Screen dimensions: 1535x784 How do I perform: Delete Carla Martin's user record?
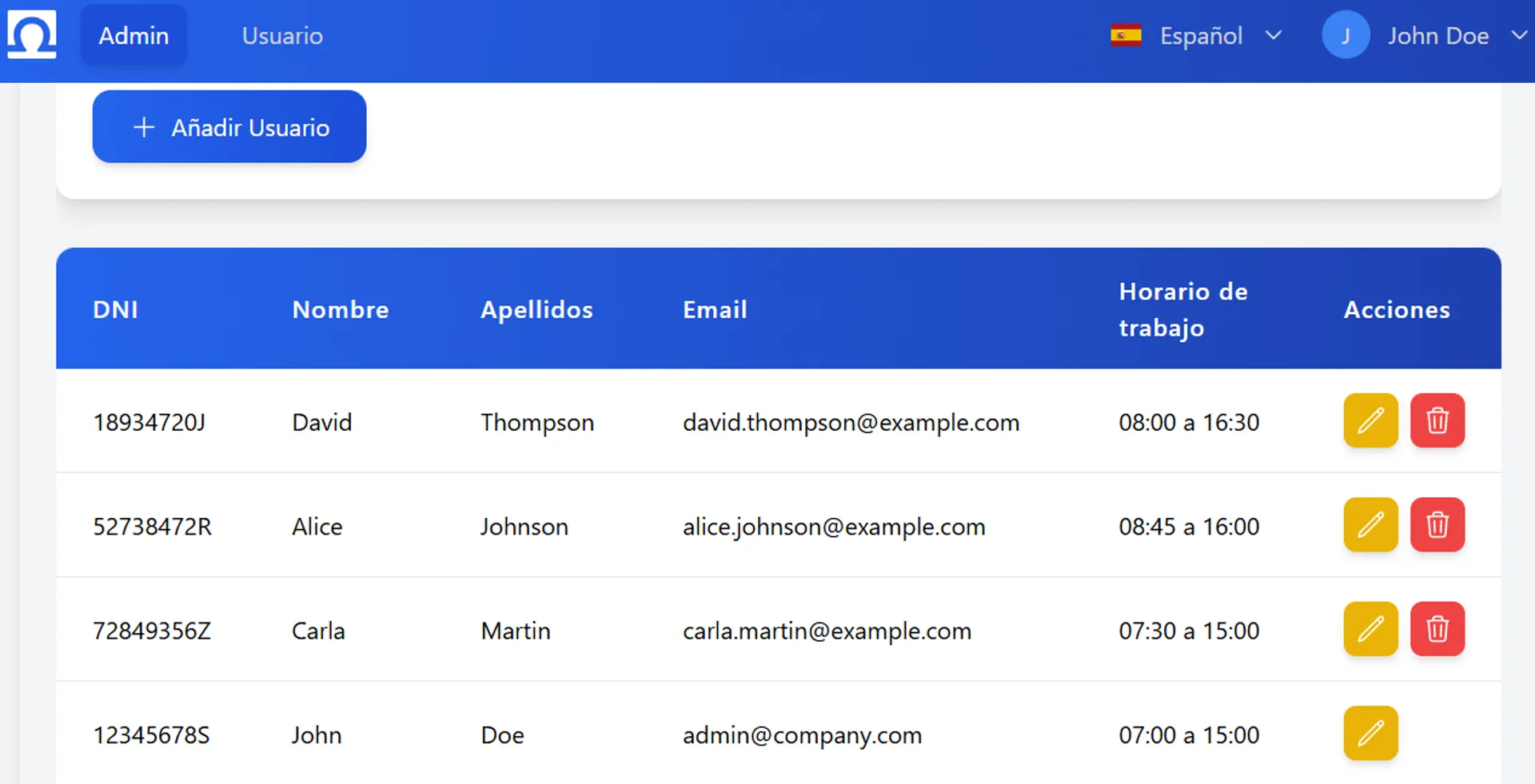[x=1437, y=629]
